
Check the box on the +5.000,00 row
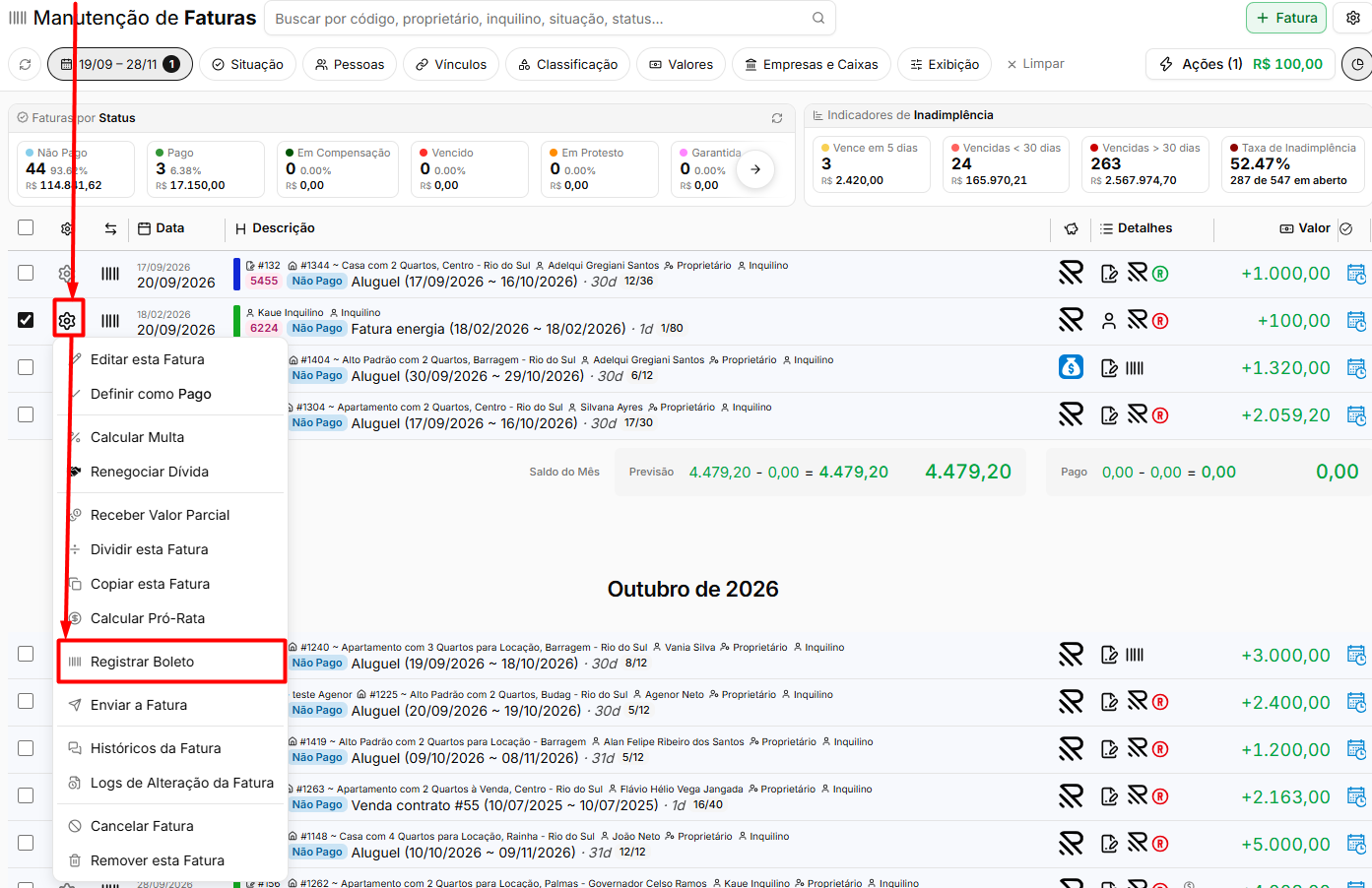click(x=26, y=843)
